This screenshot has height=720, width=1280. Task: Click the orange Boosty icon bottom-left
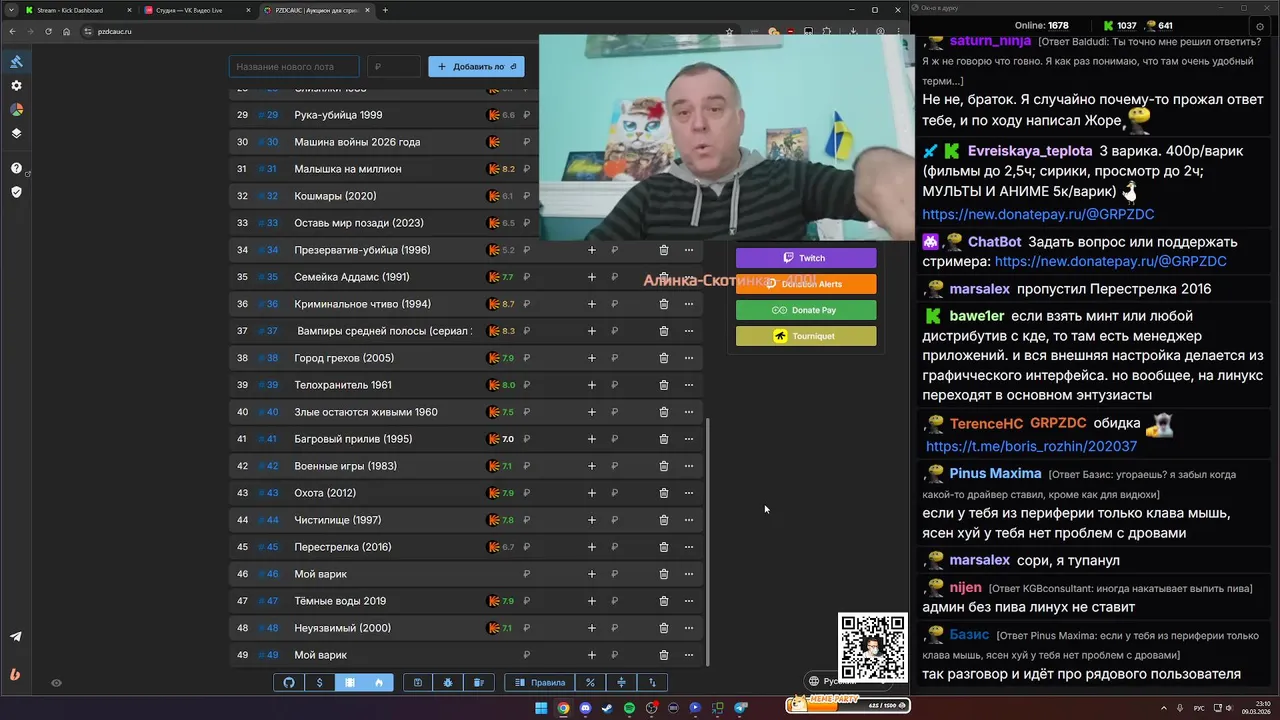pos(15,674)
